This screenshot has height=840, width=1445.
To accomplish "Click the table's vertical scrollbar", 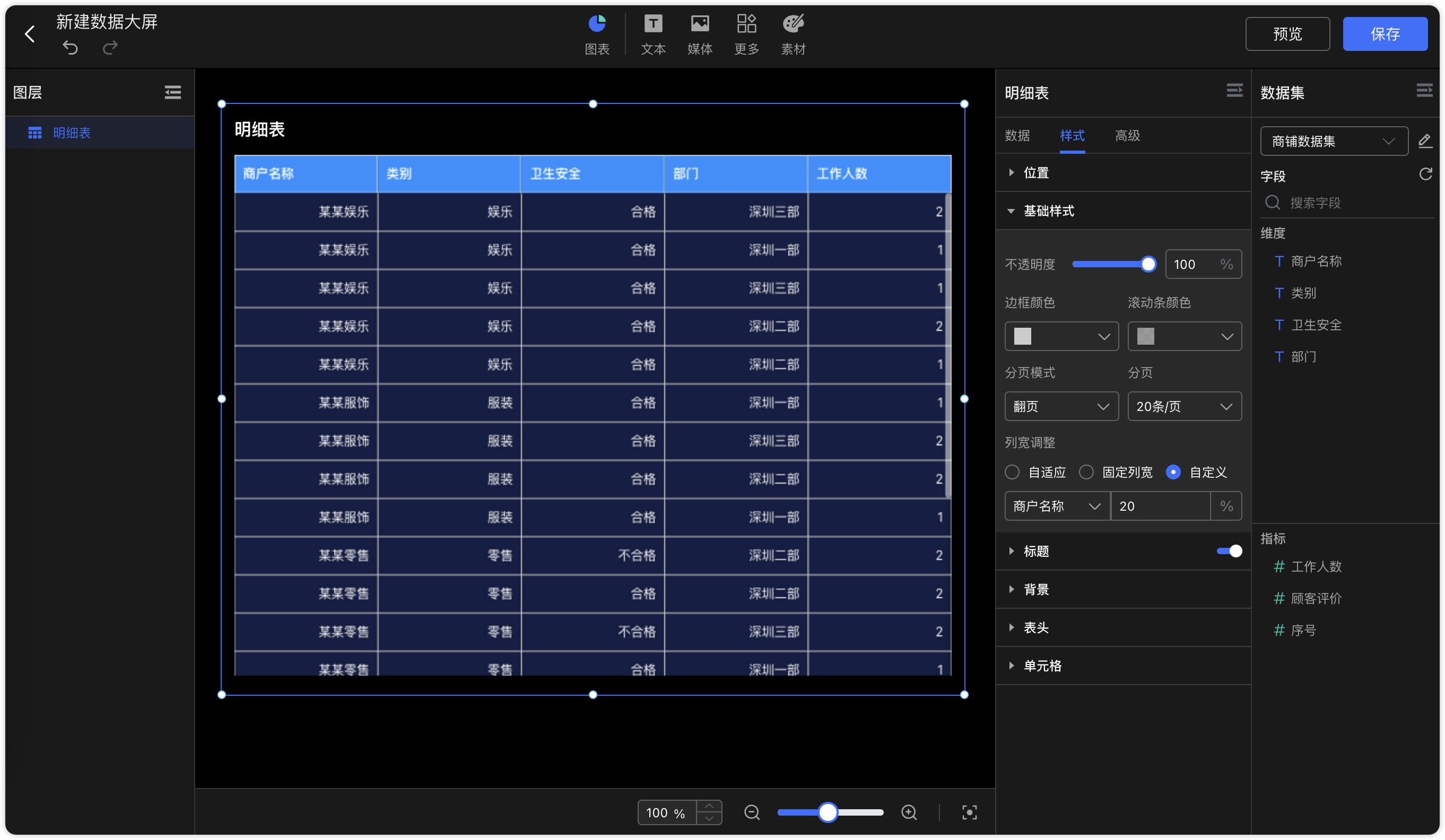I will click(x=947, y=346).
